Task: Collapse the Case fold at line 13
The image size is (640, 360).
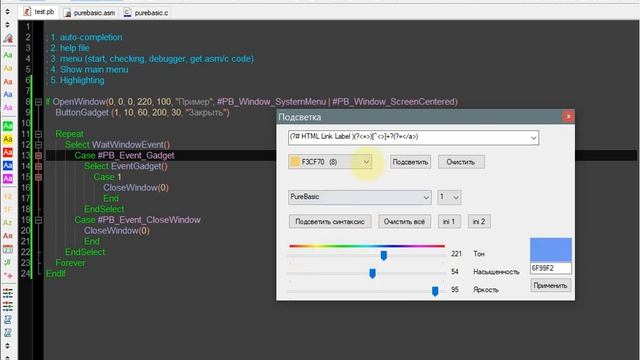Action: click(38, 156)
